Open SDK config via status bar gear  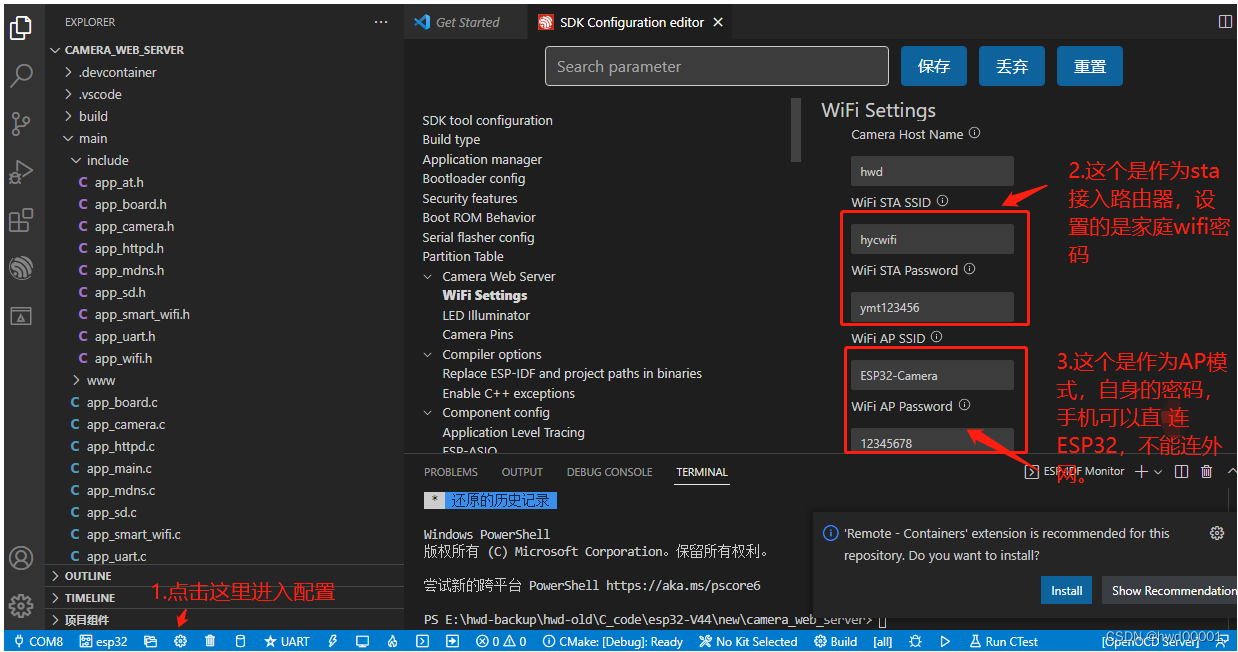tap(181, 642)
